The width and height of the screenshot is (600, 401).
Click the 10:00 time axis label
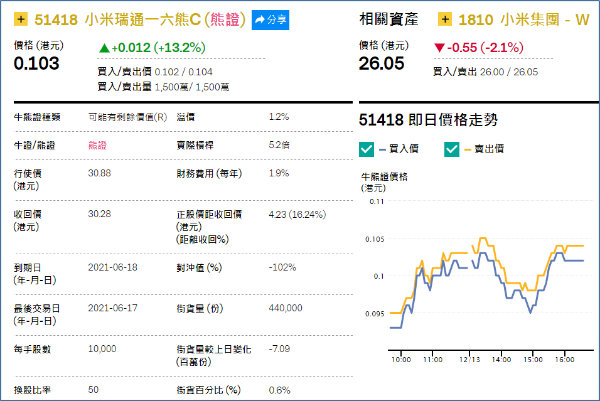(401, 360)
